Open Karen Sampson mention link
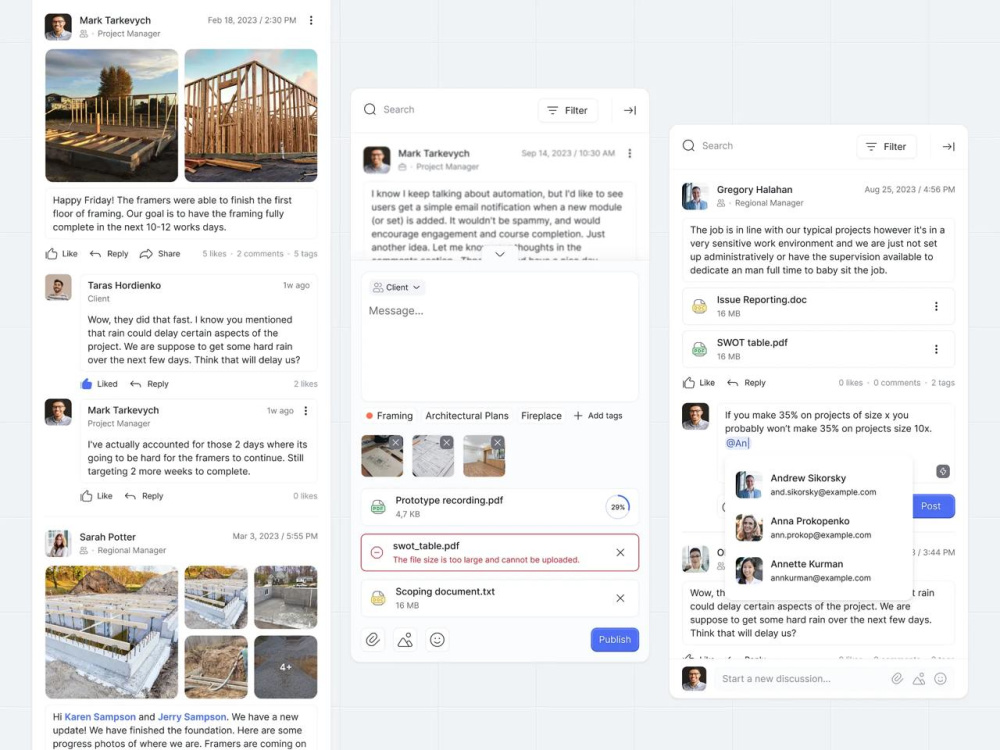This screenshot has height=750, width=1000. (x=100, y=717)
